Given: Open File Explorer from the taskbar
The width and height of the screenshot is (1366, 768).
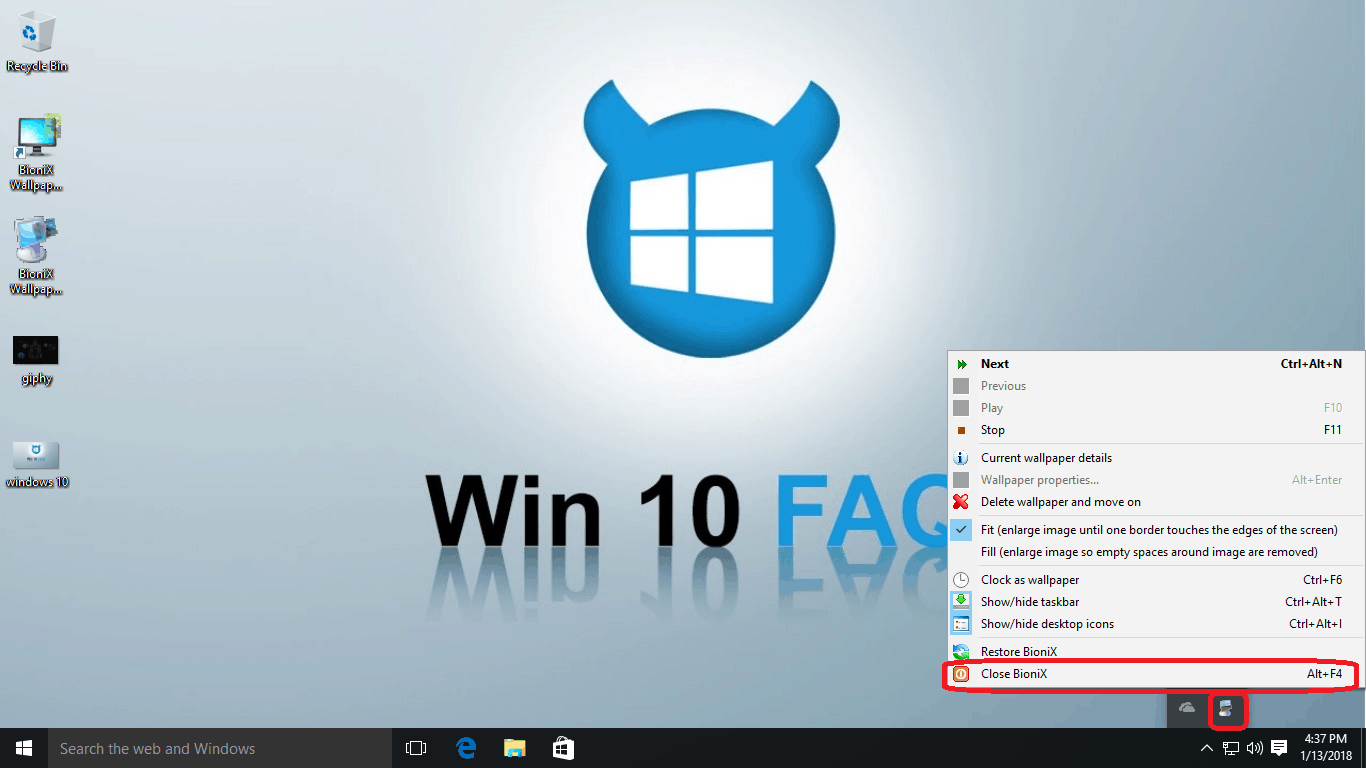Looking at the screenshot, I should click(x=514, y=748).
